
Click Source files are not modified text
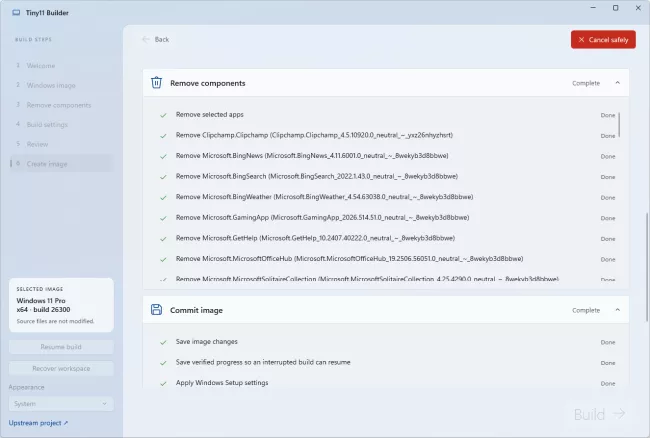coord(56,321)
